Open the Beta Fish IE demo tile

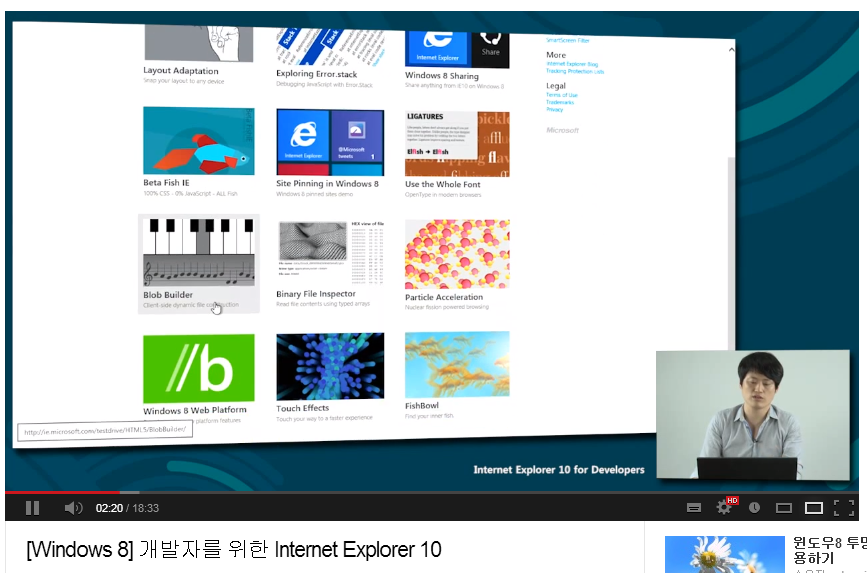tap(199, 152)
